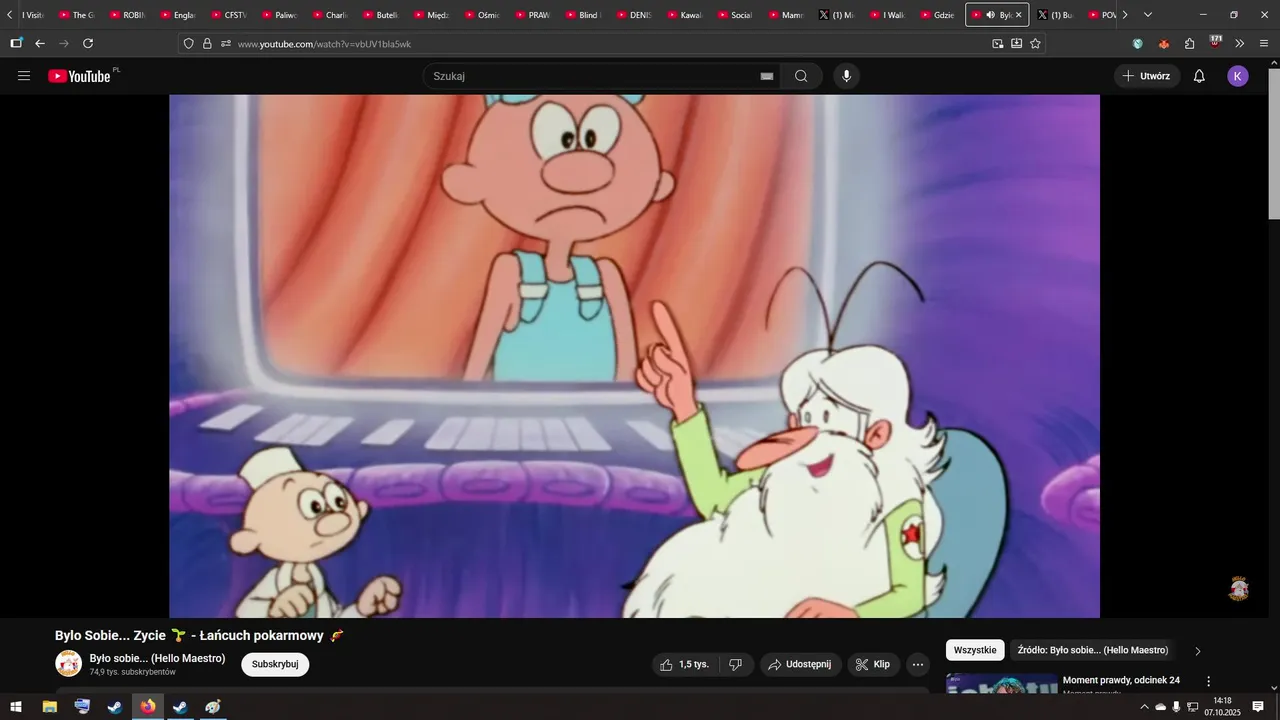Switch to the Kawal tab
Viewport: 1280px width, 720px height.
pyautogui.click(x=685, y=15)
